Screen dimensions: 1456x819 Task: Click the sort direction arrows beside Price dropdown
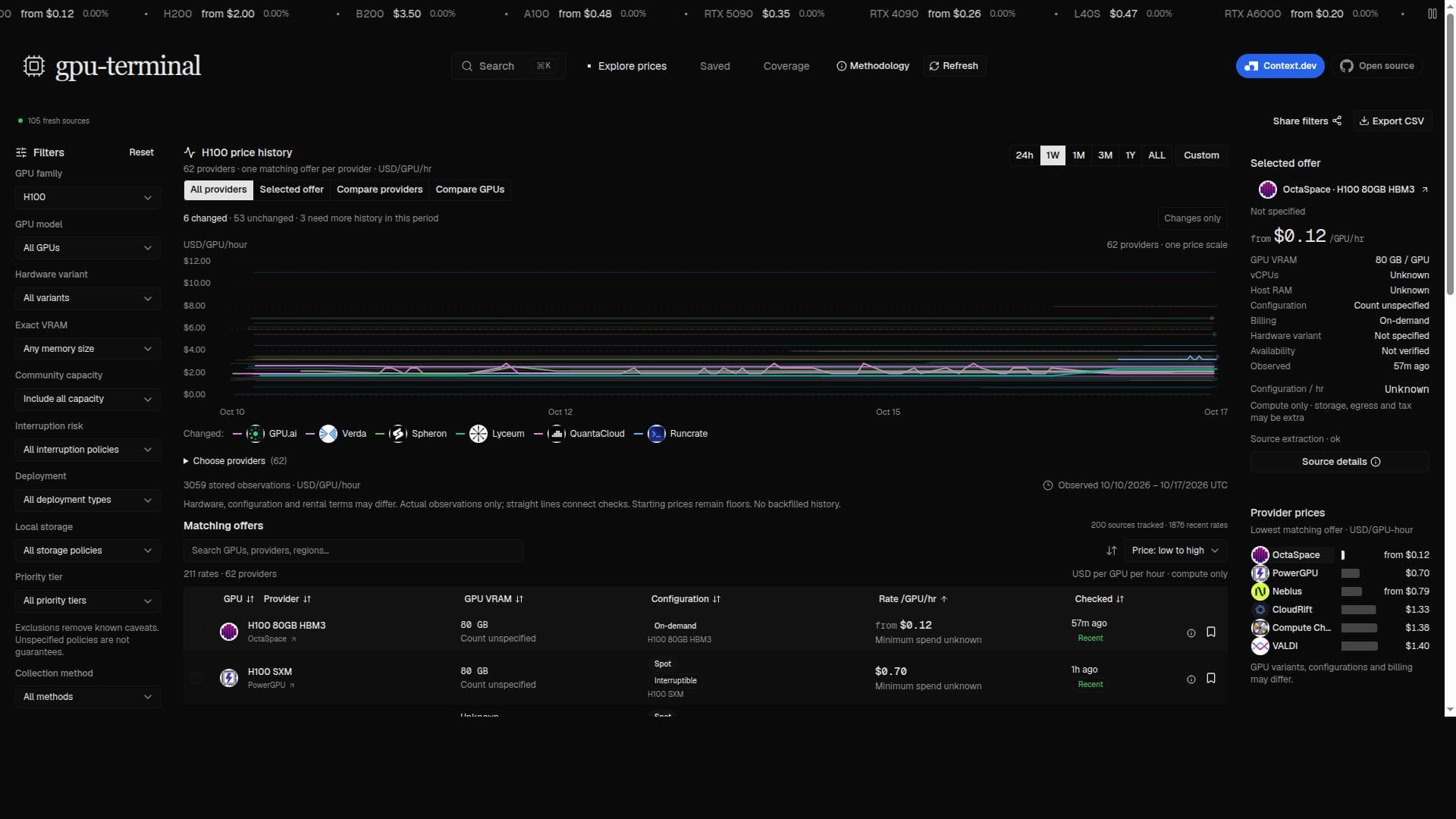click(1112, 551)
